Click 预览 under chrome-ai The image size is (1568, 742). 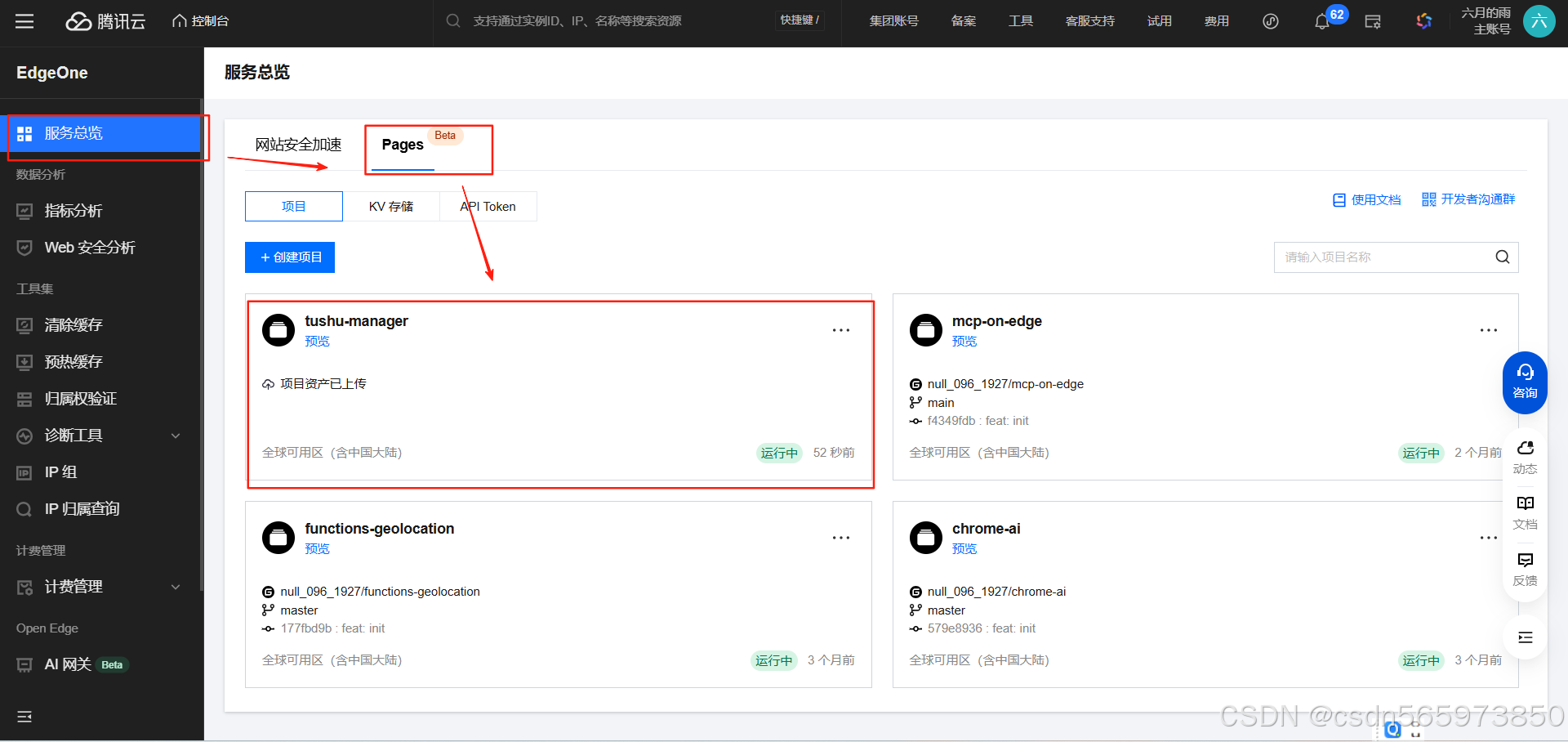coord(964,549)
